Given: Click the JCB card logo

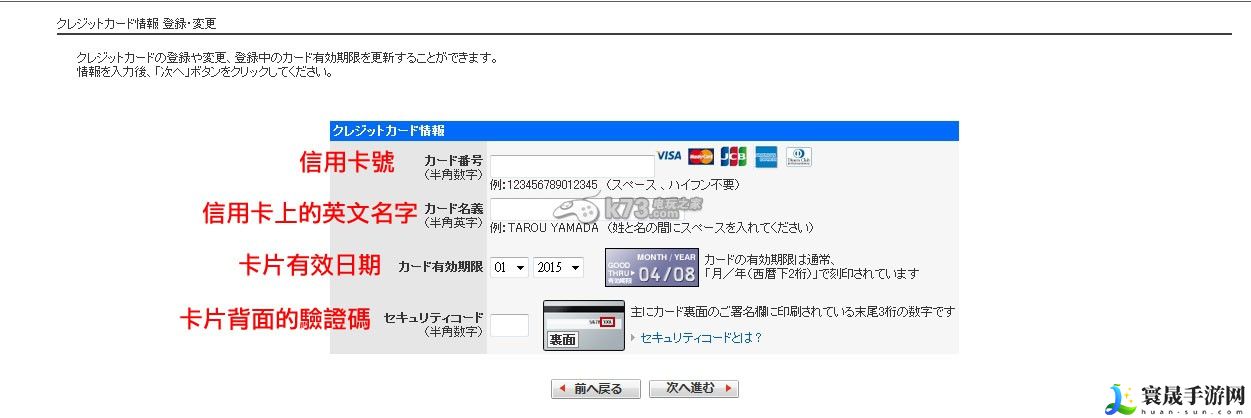Looking at the screenshot, I should pos(733,157).
